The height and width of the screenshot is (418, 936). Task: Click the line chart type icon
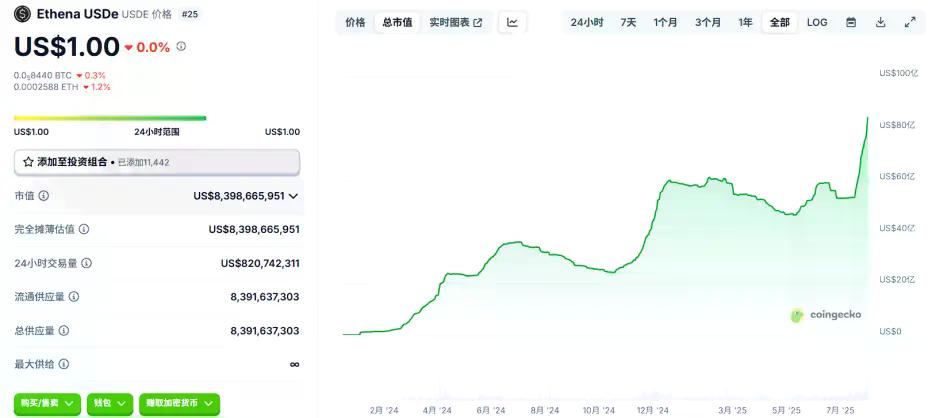click(x=512, y=22)
